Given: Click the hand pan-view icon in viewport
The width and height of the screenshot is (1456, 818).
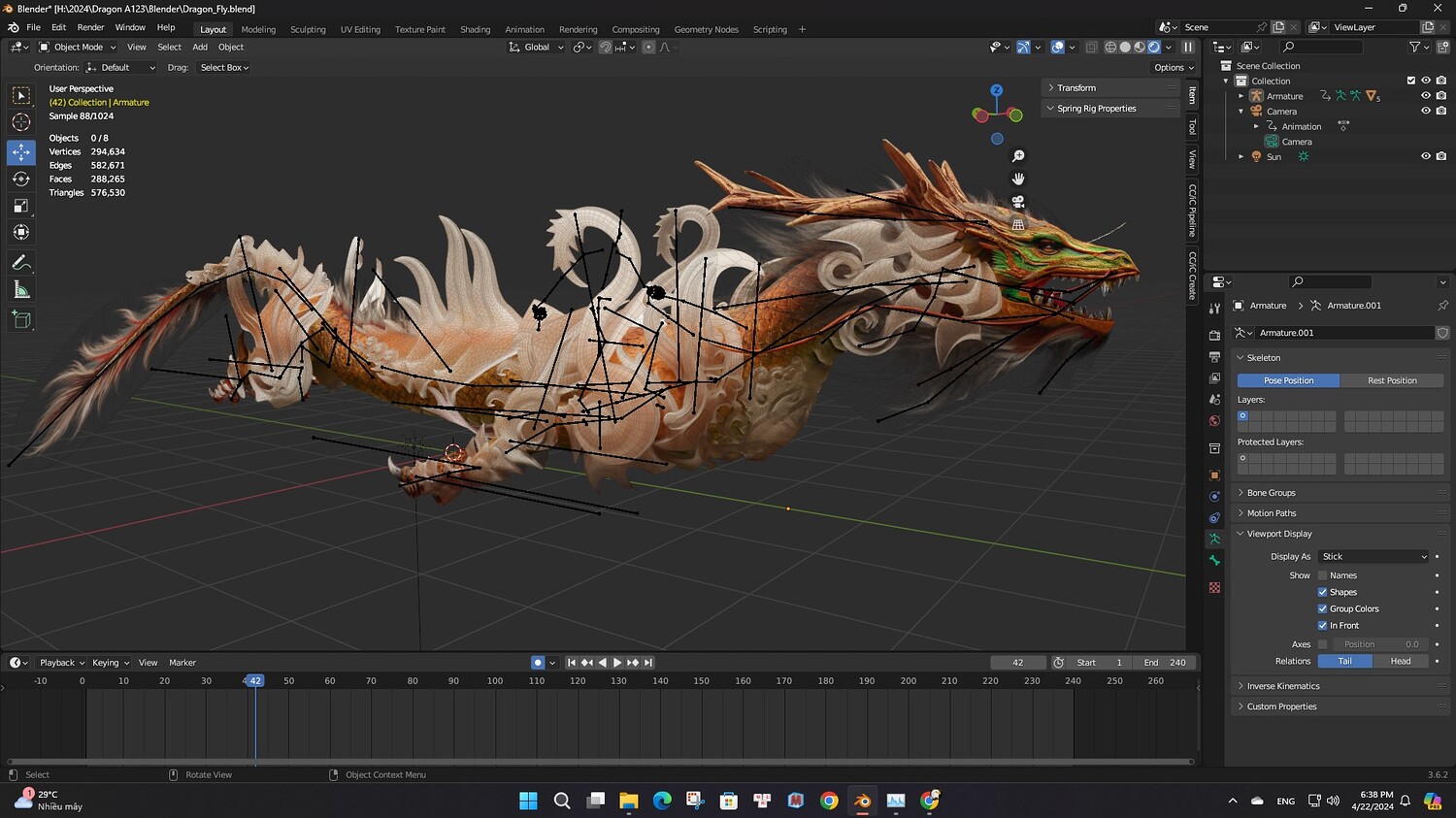Looking at the screenshot, I should 1018,179.
